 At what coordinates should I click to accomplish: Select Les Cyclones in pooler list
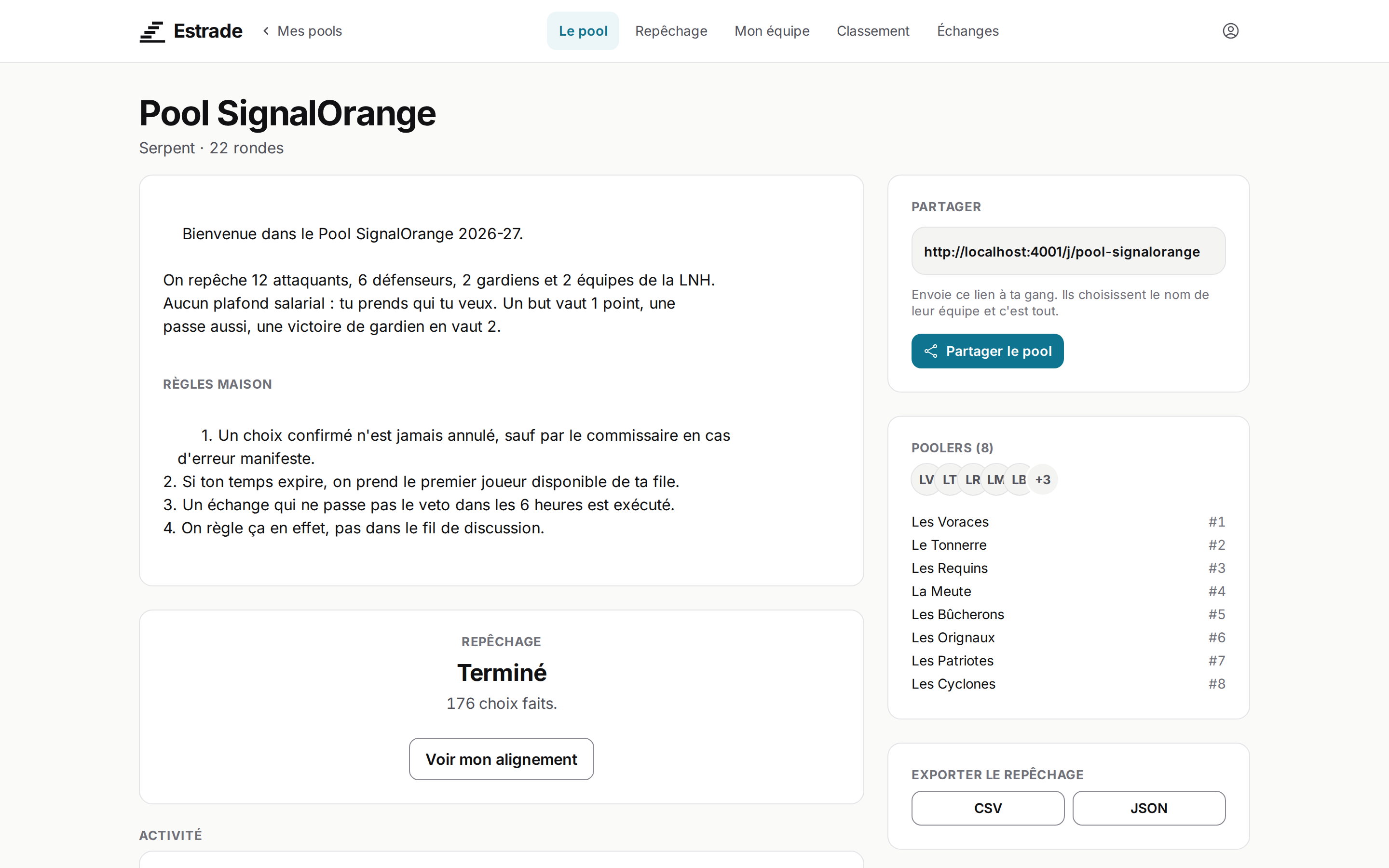[x=1068, y=684]
